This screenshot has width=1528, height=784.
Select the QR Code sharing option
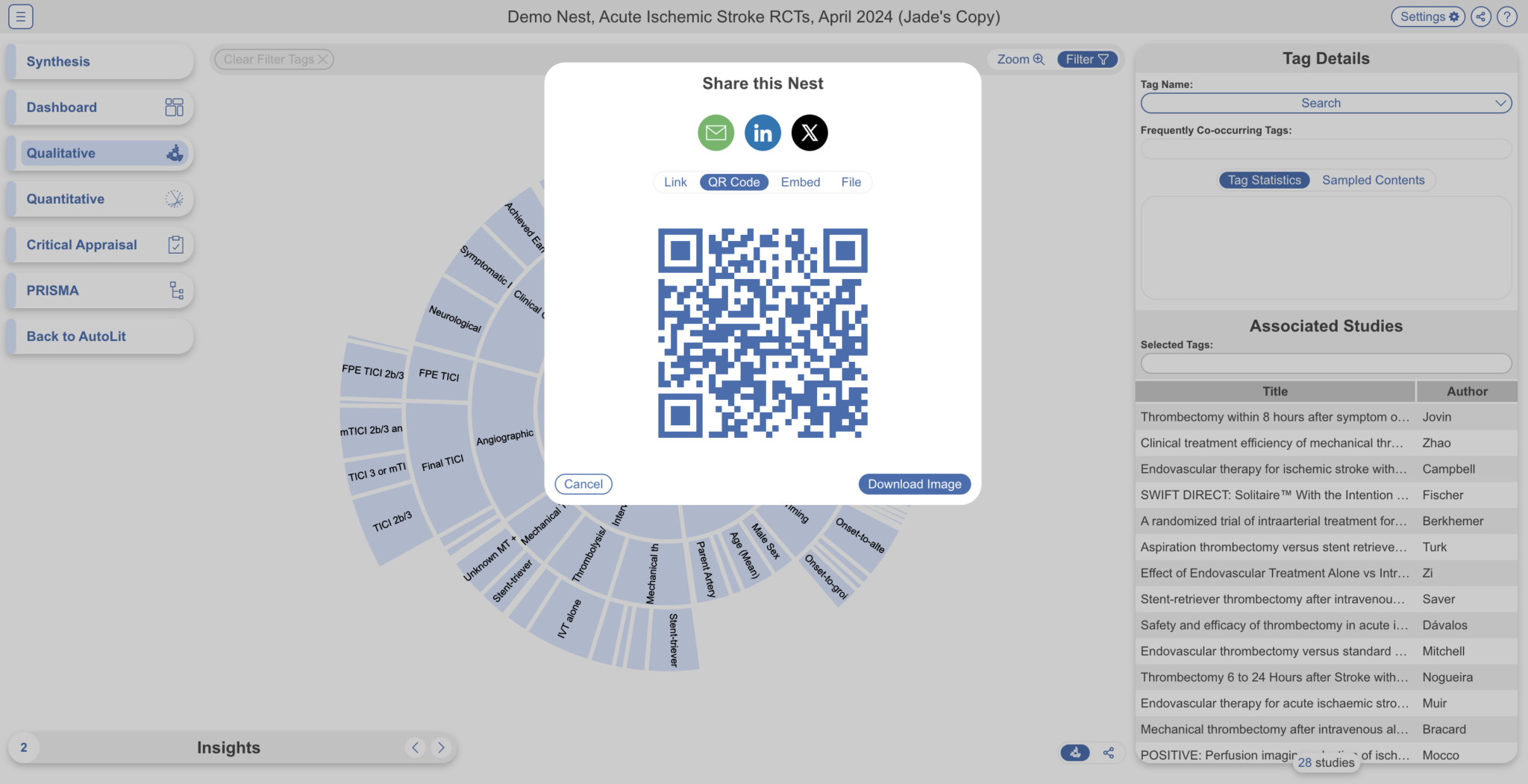point(733,181)
